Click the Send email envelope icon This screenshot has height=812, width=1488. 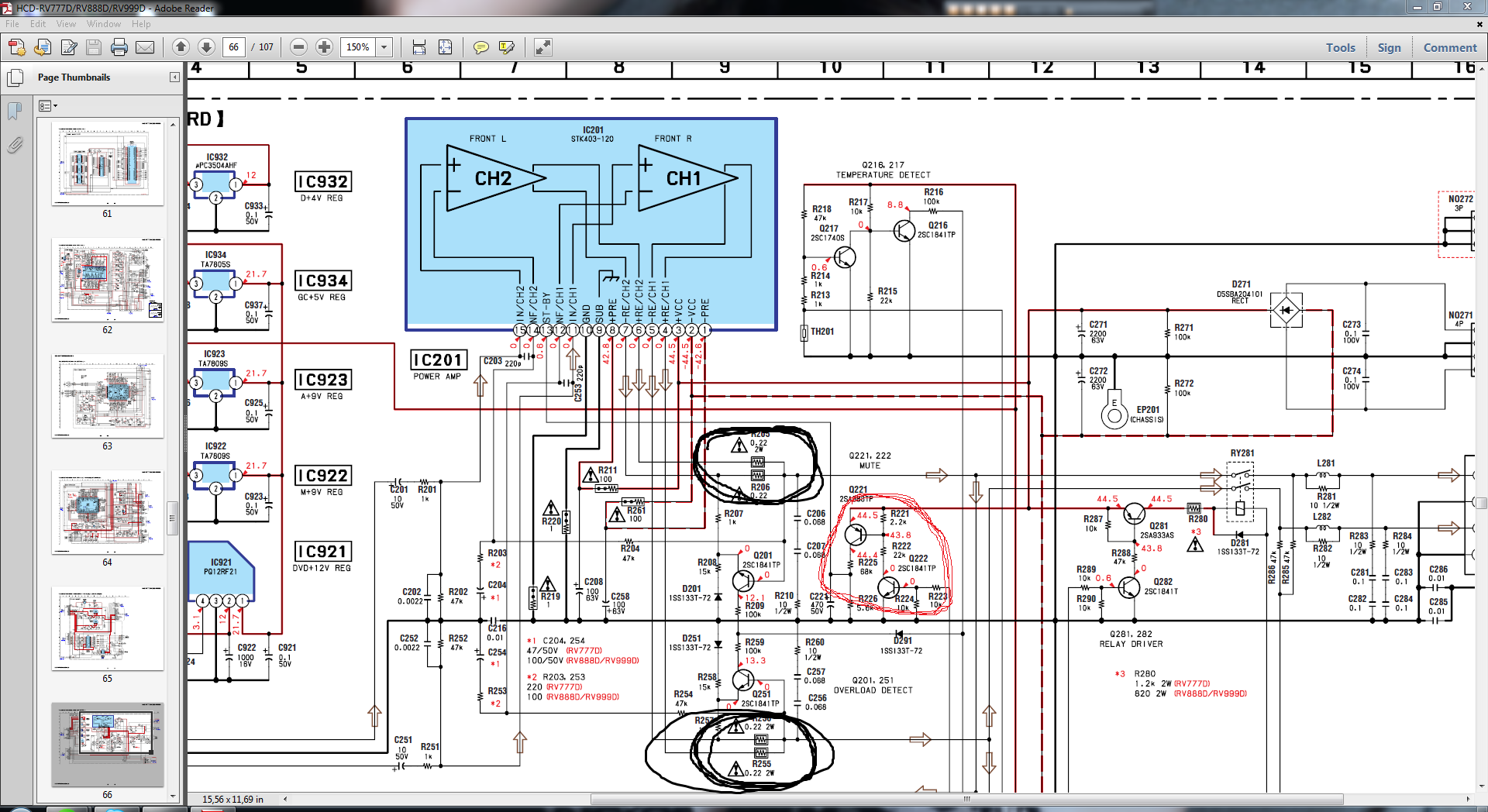pos(145,47)
